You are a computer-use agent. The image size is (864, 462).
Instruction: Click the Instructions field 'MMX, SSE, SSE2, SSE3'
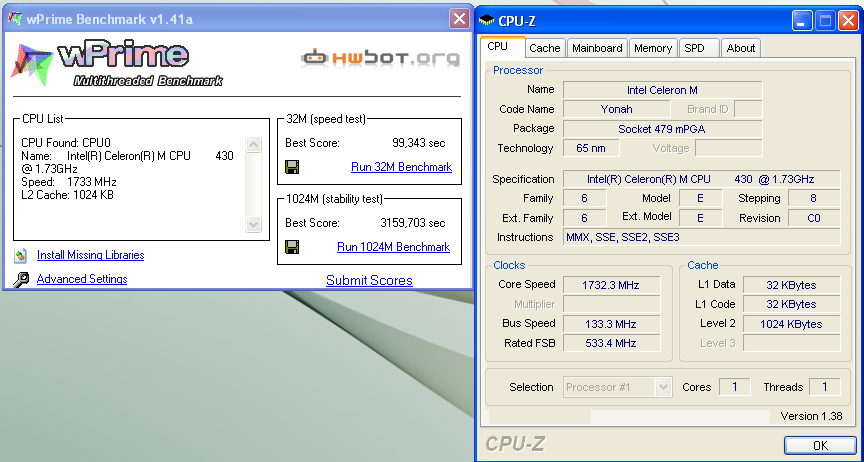[701, 237]
